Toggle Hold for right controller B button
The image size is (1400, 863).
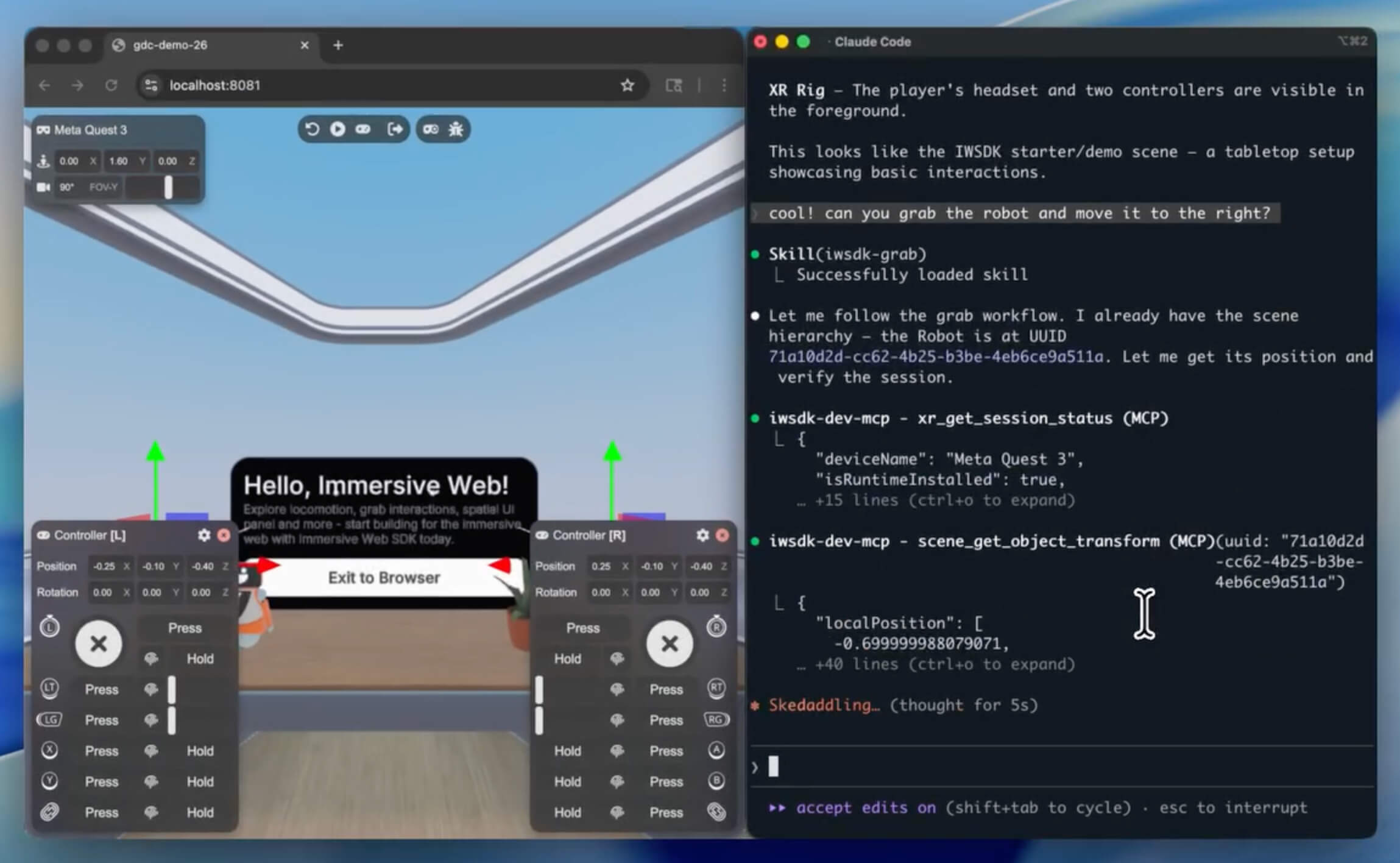(x=567, y=781)
